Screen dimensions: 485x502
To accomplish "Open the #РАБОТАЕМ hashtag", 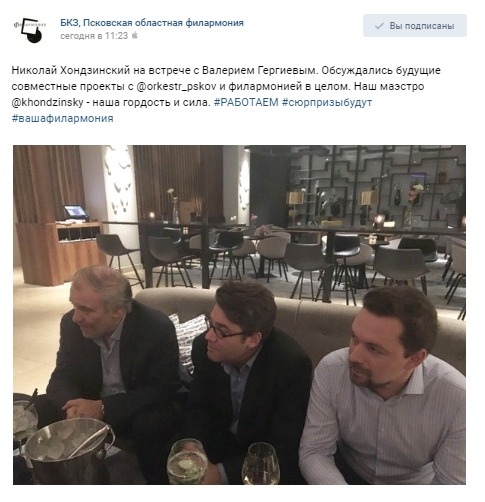I will coord(246,102).
